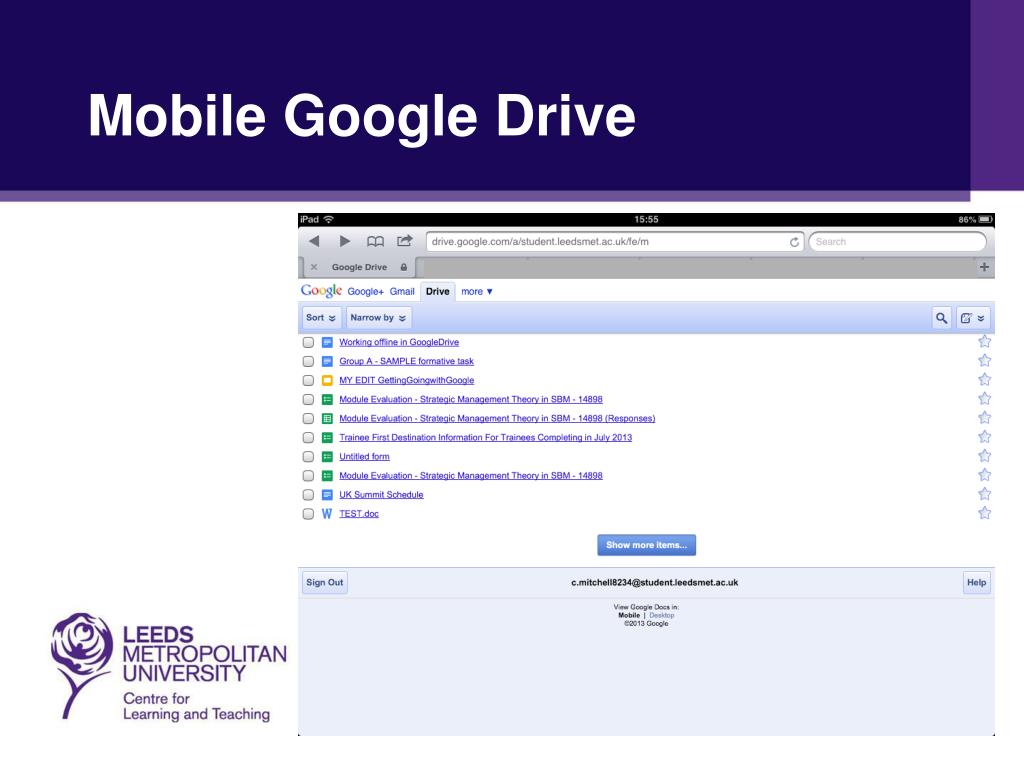Tick checkbox for MY EDIT GettingGoingwithGoogle
The image size is (1024, 768).
click(308, 380)
